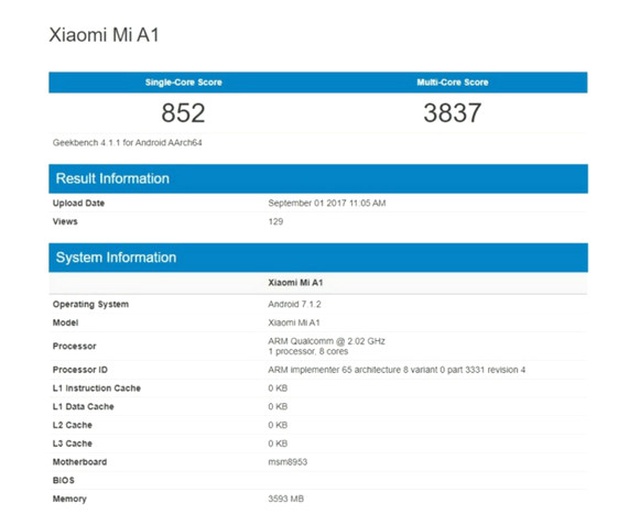Select the Operating System label
Screen dimensions: 640x525
[x=91, y=304]
